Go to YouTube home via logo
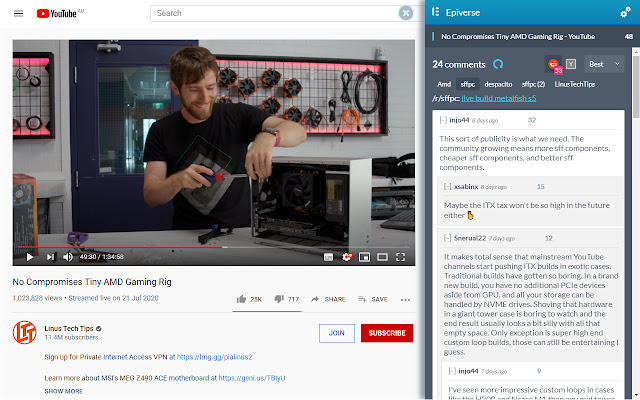This screenshot has width=640, height=400. tap(56, 13)
